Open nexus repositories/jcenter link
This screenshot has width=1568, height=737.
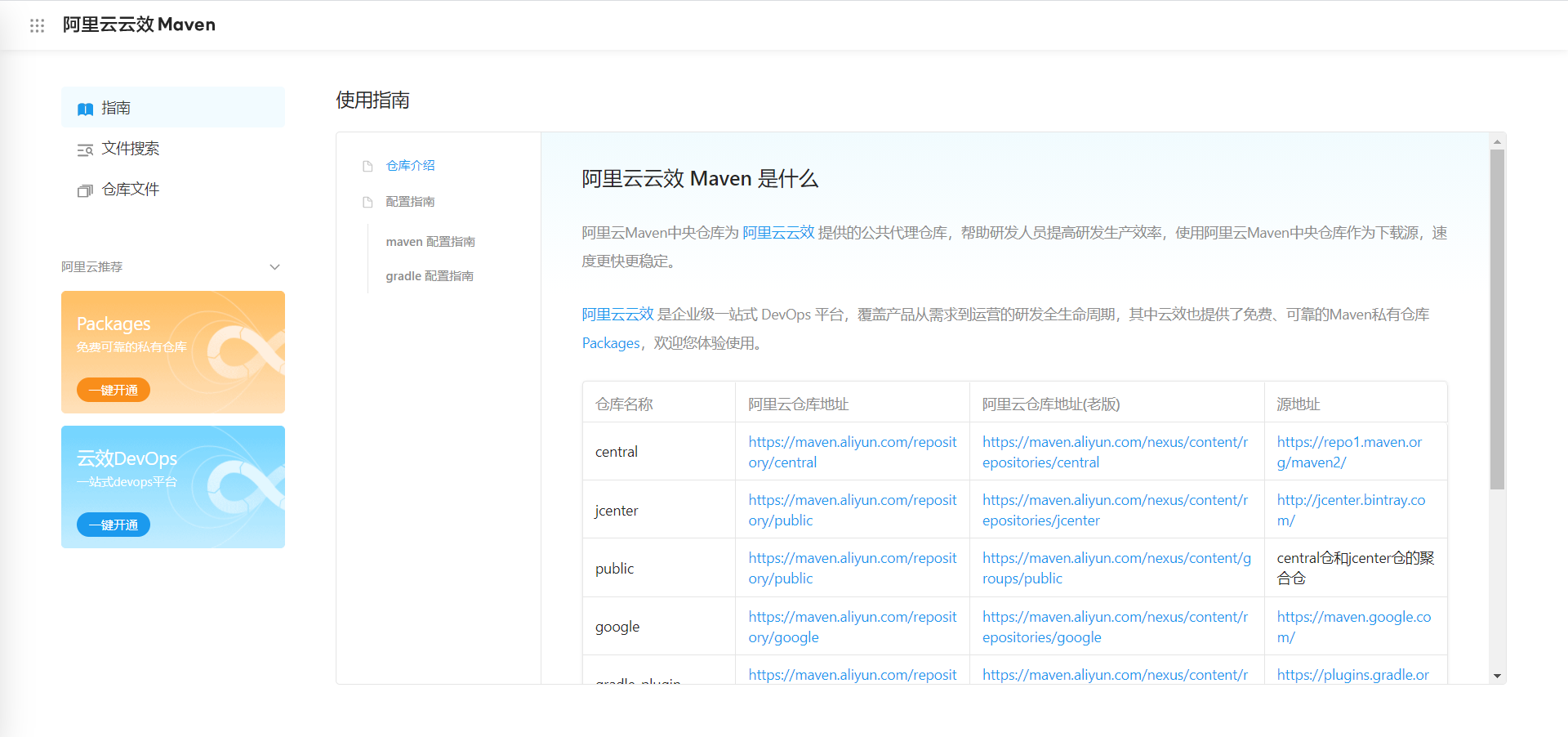coord(1116,510)
